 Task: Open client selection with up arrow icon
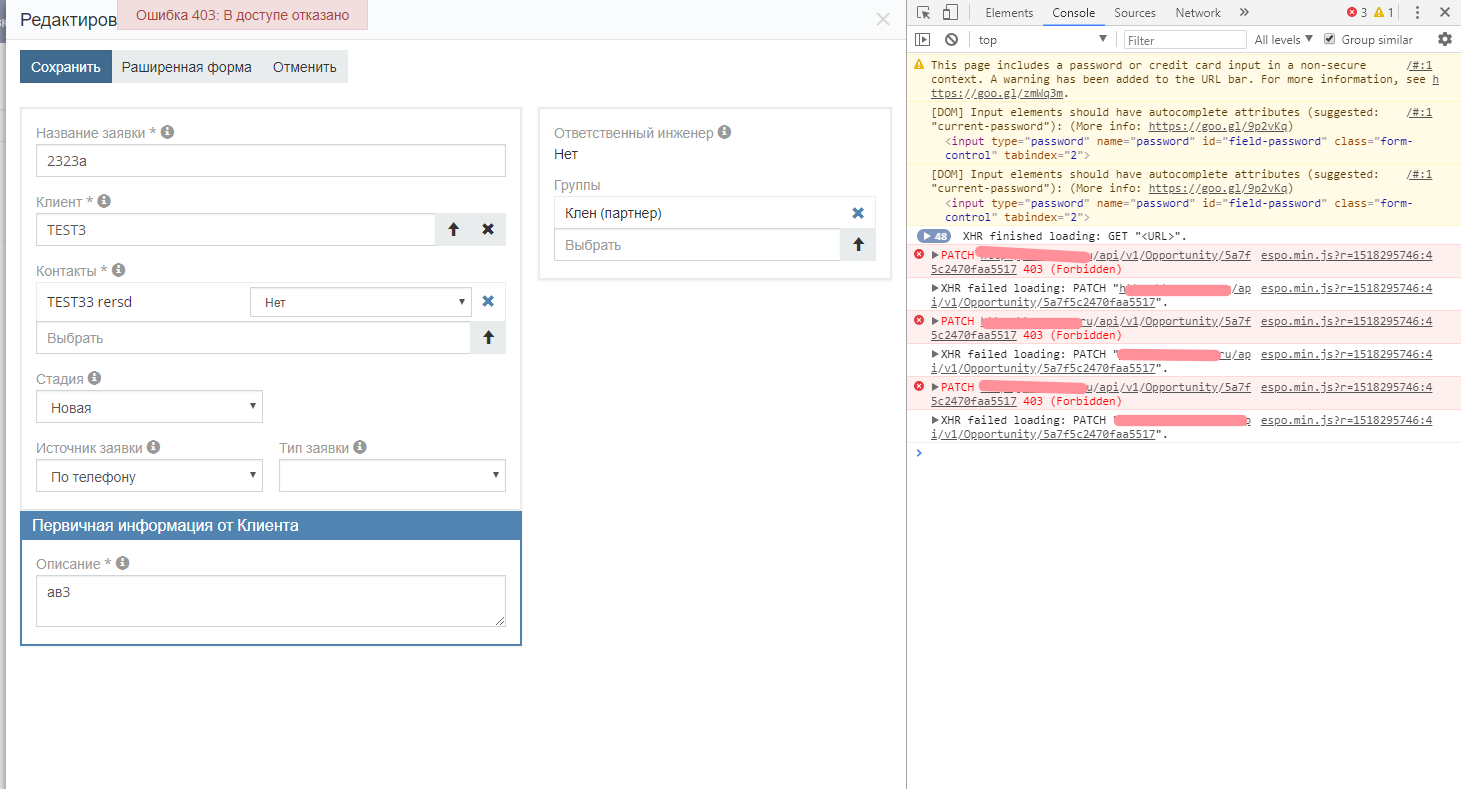453,229
